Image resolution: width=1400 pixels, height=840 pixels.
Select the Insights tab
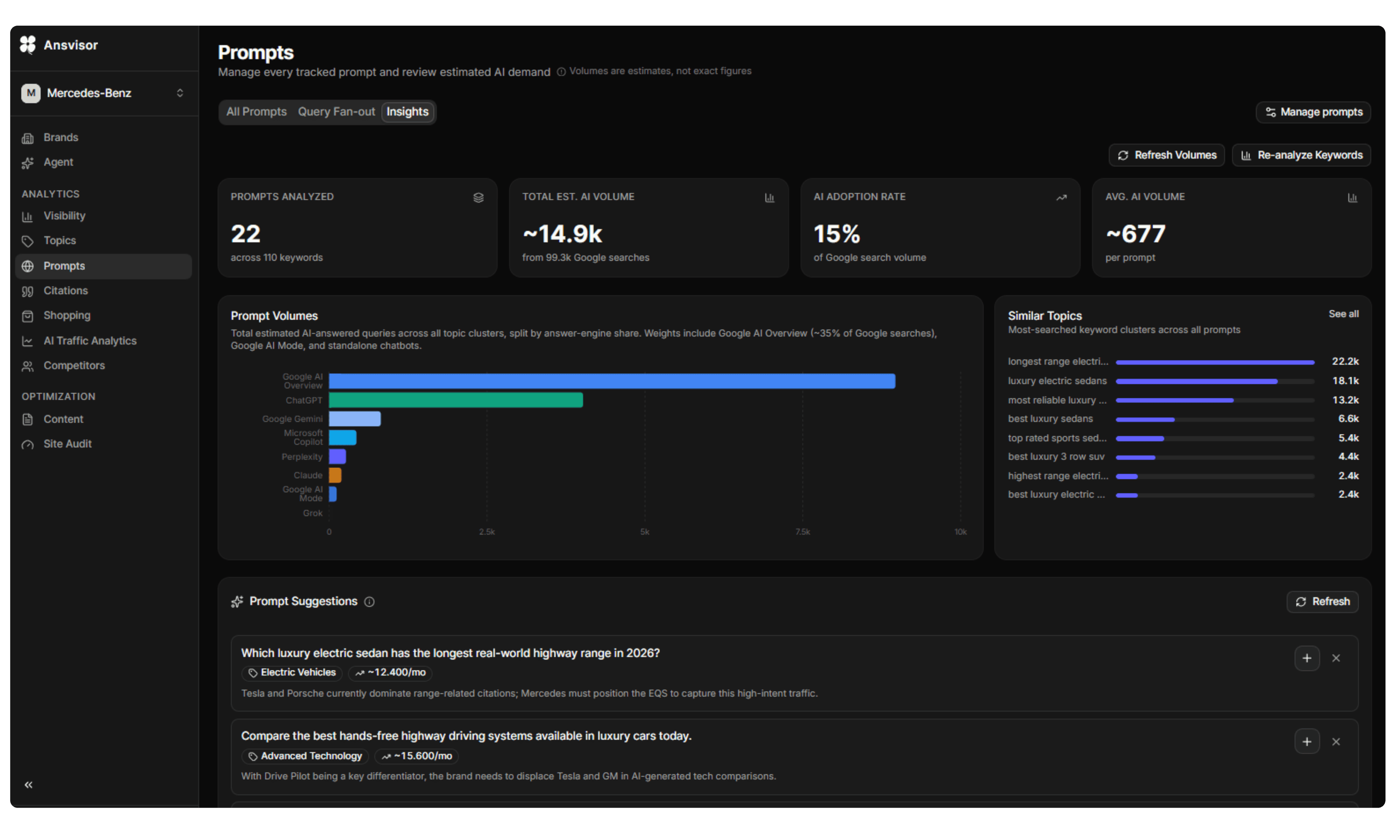(408, 112)
